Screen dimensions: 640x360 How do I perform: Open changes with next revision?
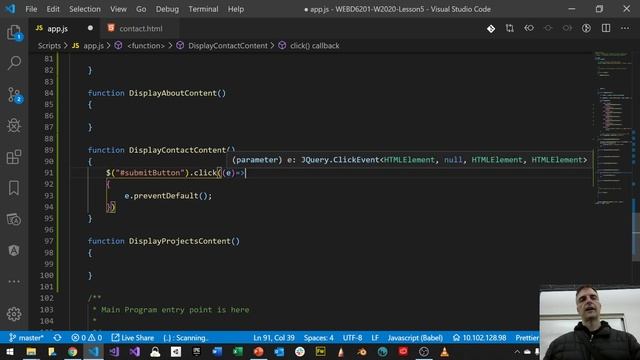click(x=567, y=28)
